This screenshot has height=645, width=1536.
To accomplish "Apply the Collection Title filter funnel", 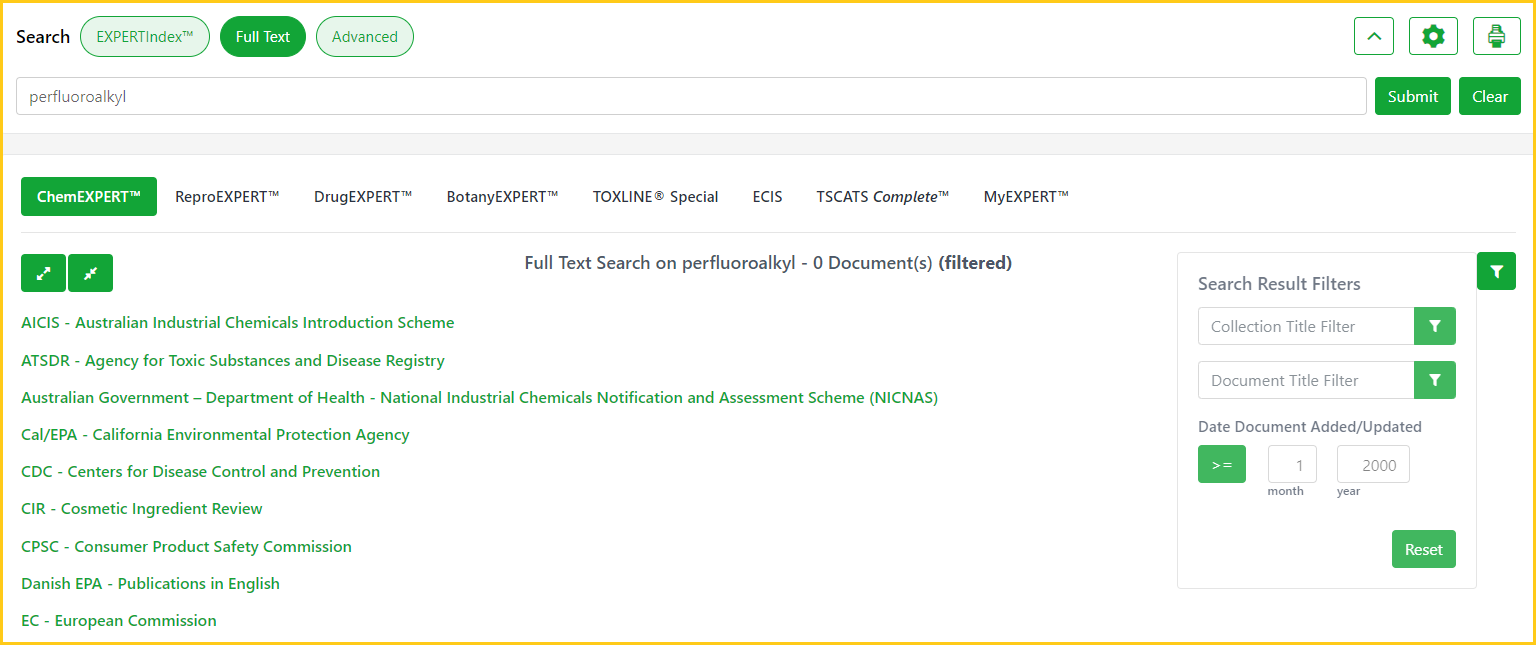I will pyautogui.click(x=1434, y=326).
